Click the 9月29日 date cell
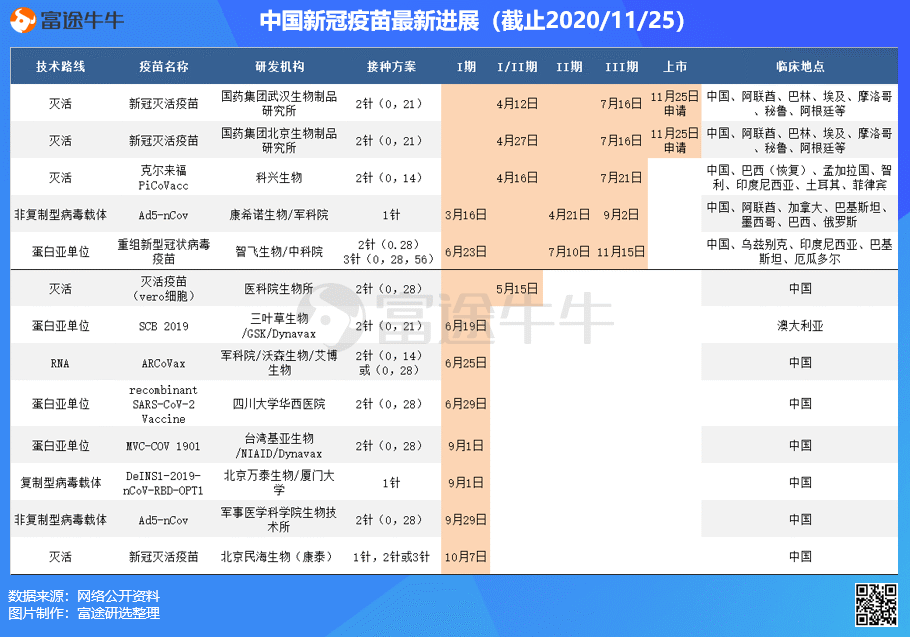This screenshot has width=910, height=637. pyautogui.click(x=465, y=520)
